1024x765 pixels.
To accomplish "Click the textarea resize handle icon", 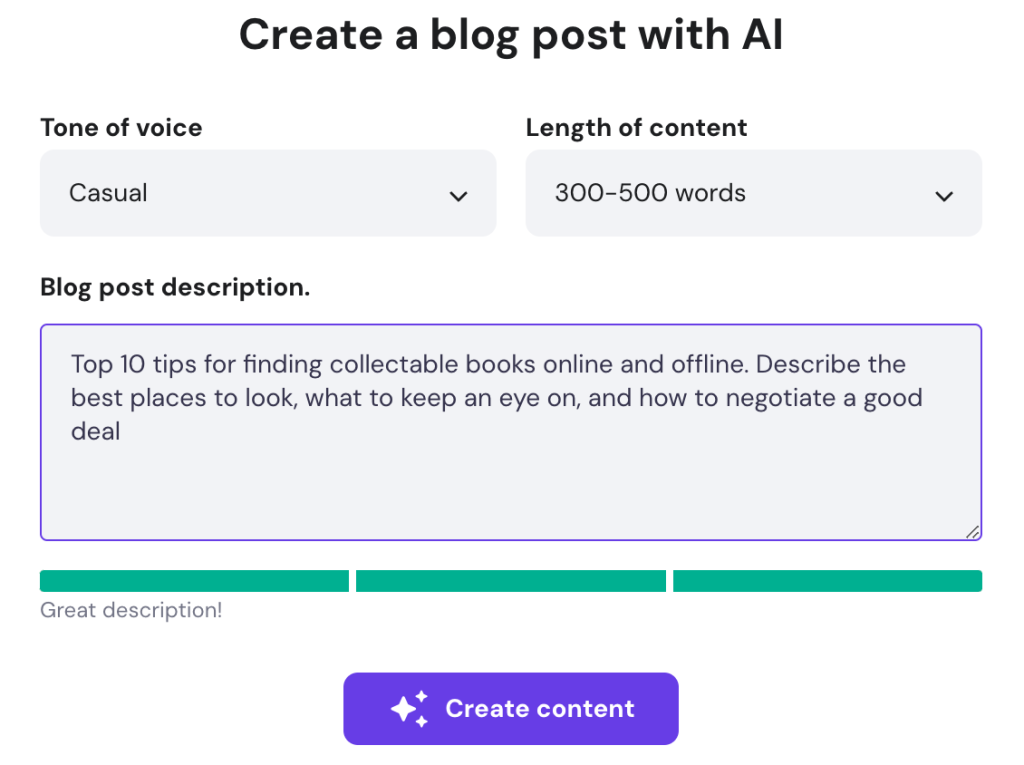I will 972,532.
